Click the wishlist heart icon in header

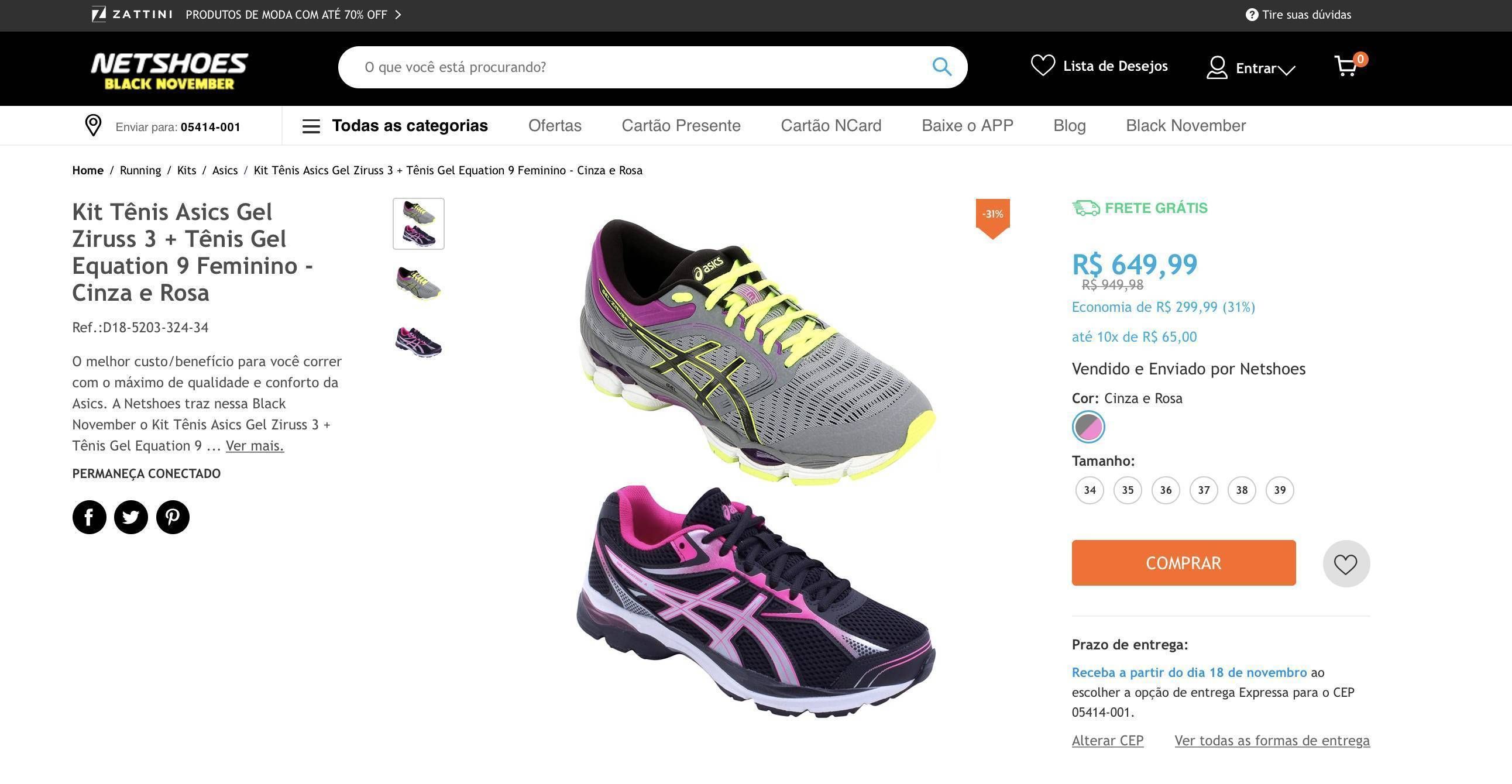[1043, 65]
